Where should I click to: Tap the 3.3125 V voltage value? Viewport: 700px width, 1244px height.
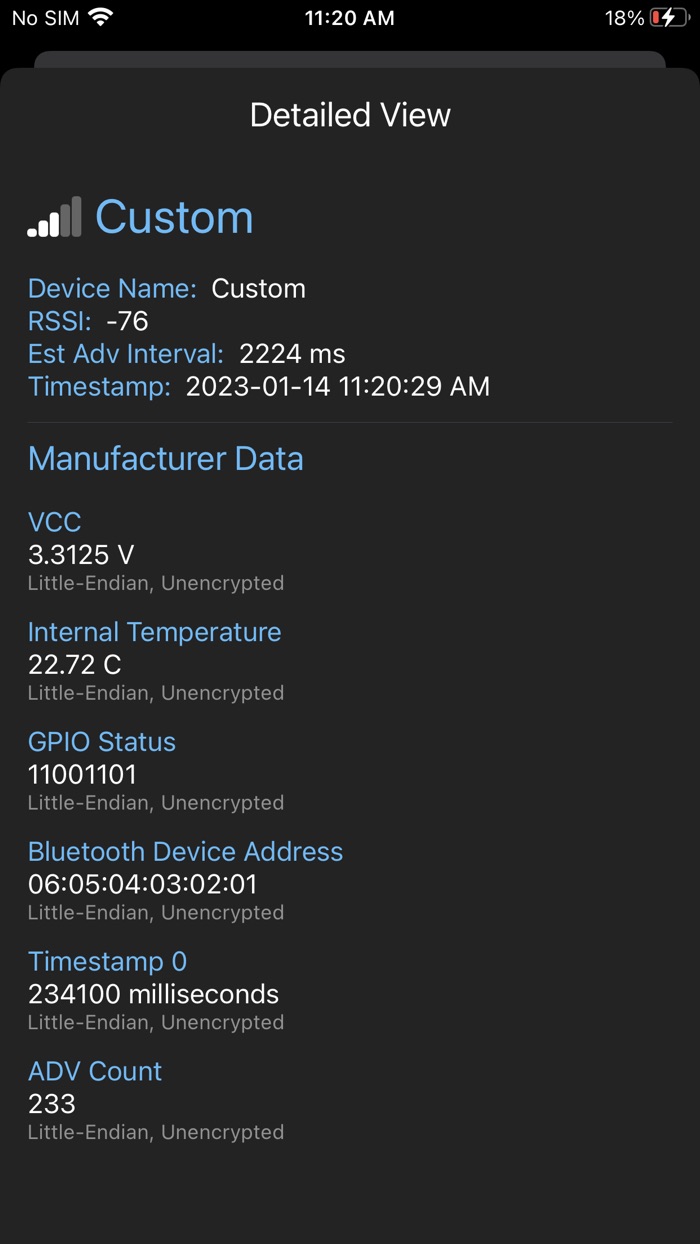click(x=81, y=554)
